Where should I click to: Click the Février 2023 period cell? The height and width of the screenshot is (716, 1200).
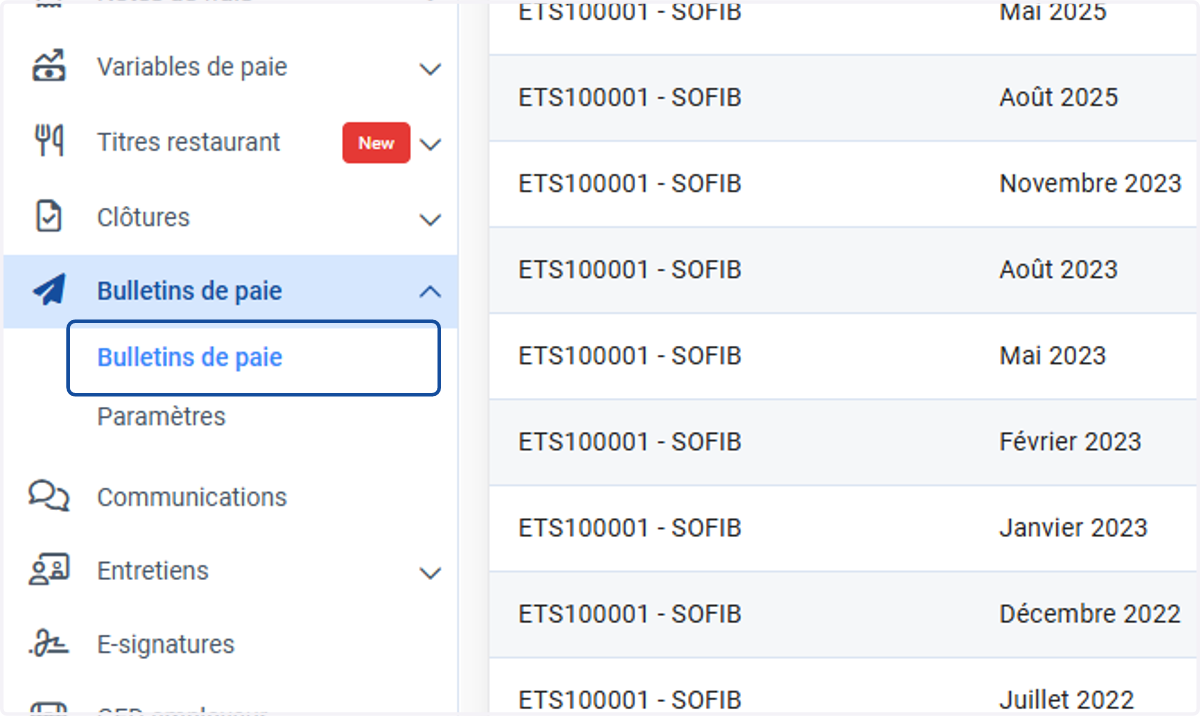coord(1070,441)
